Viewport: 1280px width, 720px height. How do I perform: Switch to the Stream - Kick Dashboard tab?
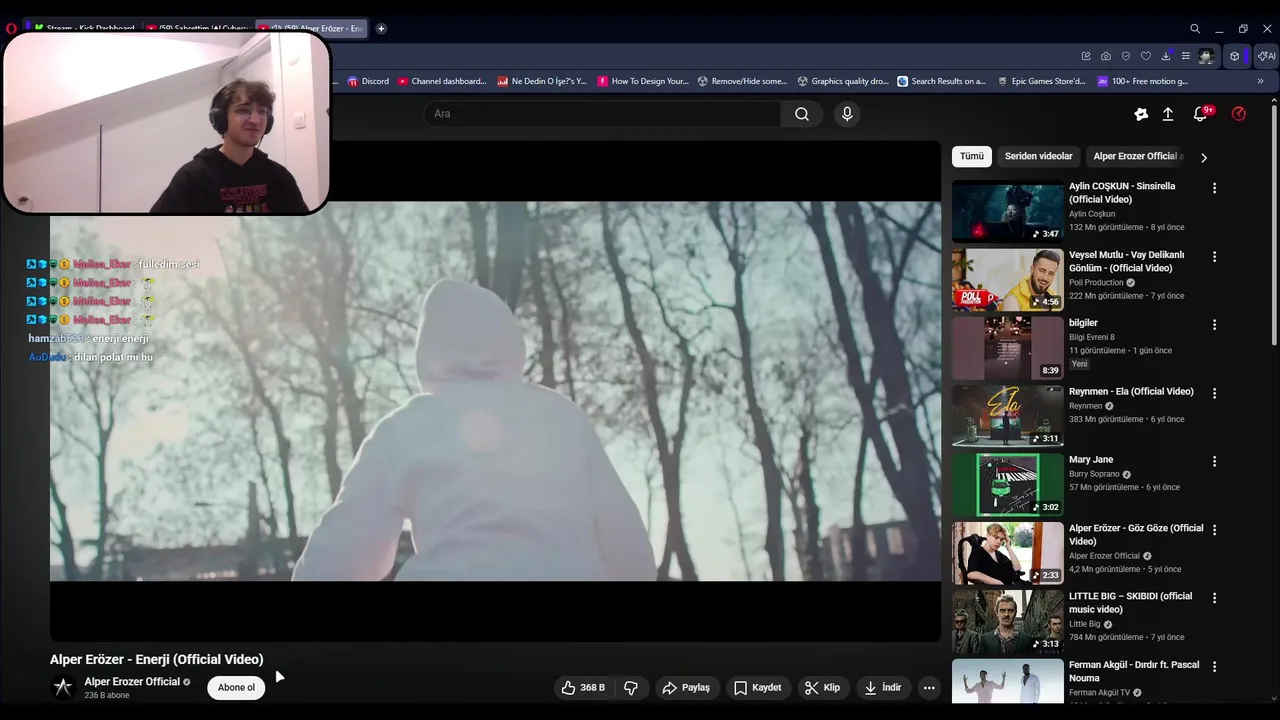coord(84,29)
